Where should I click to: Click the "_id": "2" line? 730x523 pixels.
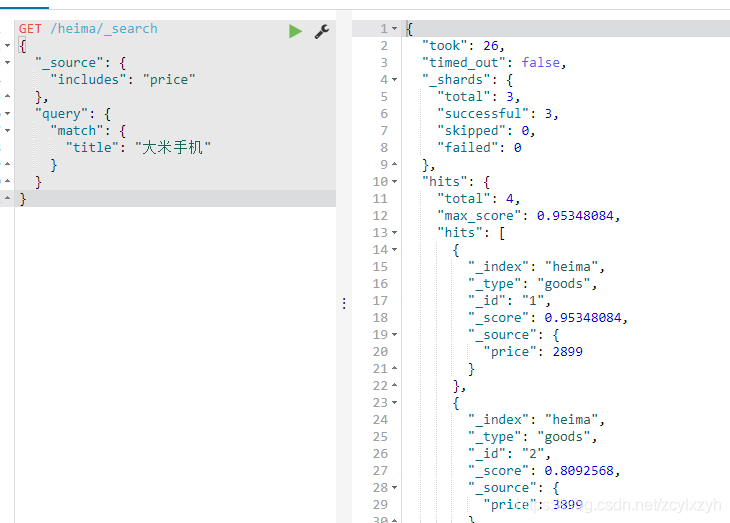point(509,454)
